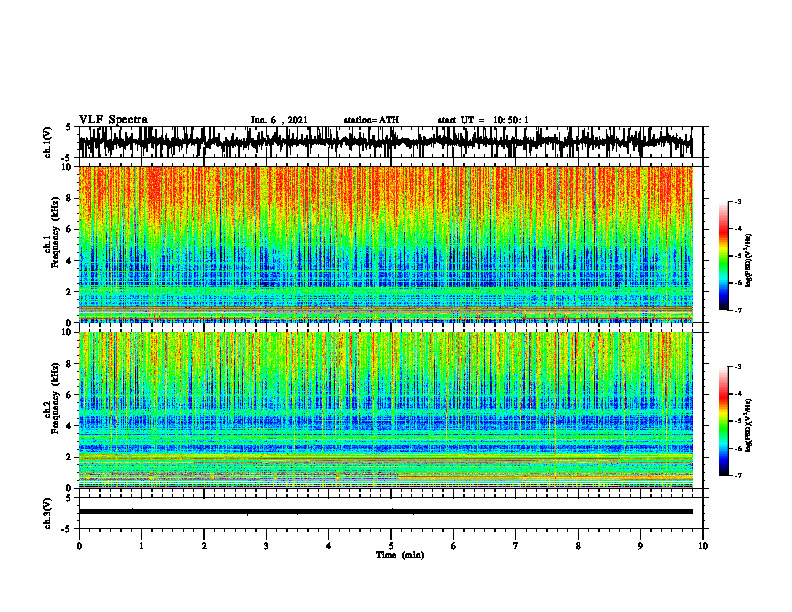Click the 'VLF Spectra' title text

113,120
